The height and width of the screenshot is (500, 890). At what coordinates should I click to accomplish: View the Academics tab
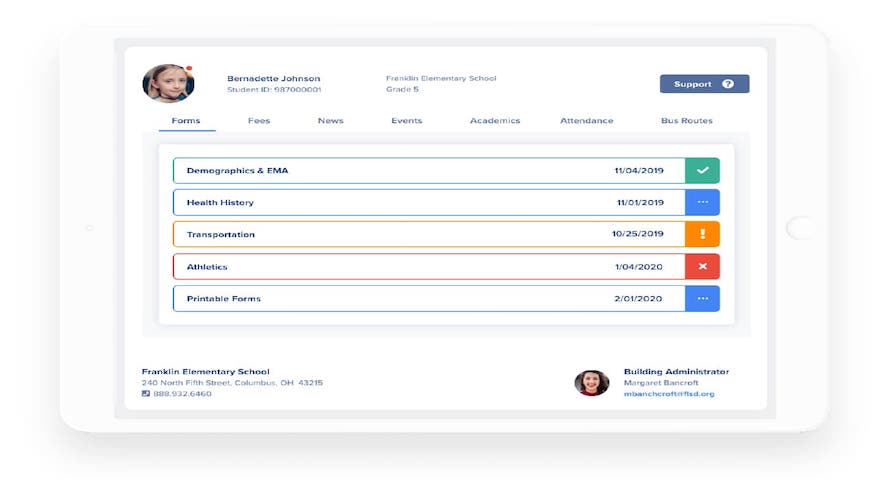tap(495, 120)
